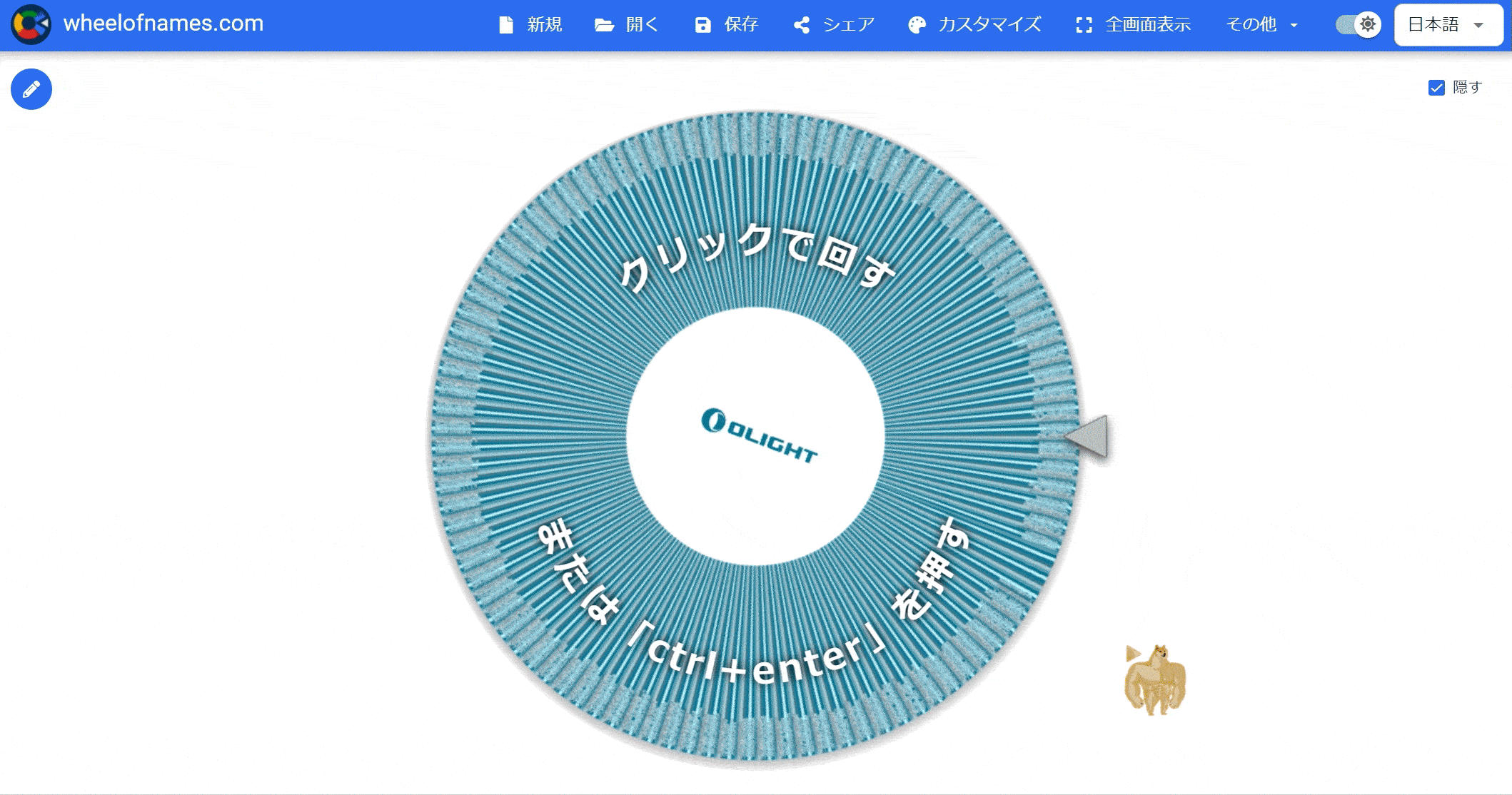Expand the その他 menu arrow
1512x795 pixels.
(x=1294, y=25)
